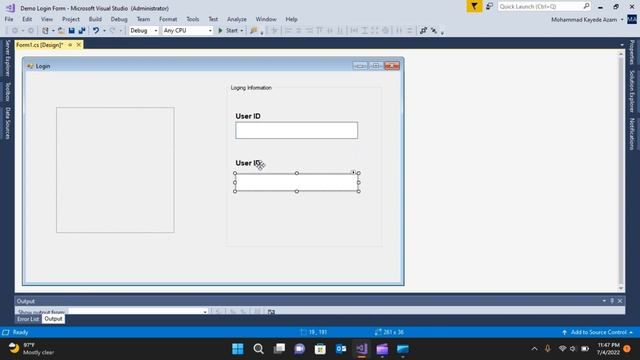This screenshot has height=360, width=640.
Task: Click the Quick Launch search magnifier
Action: coord(586,6)
